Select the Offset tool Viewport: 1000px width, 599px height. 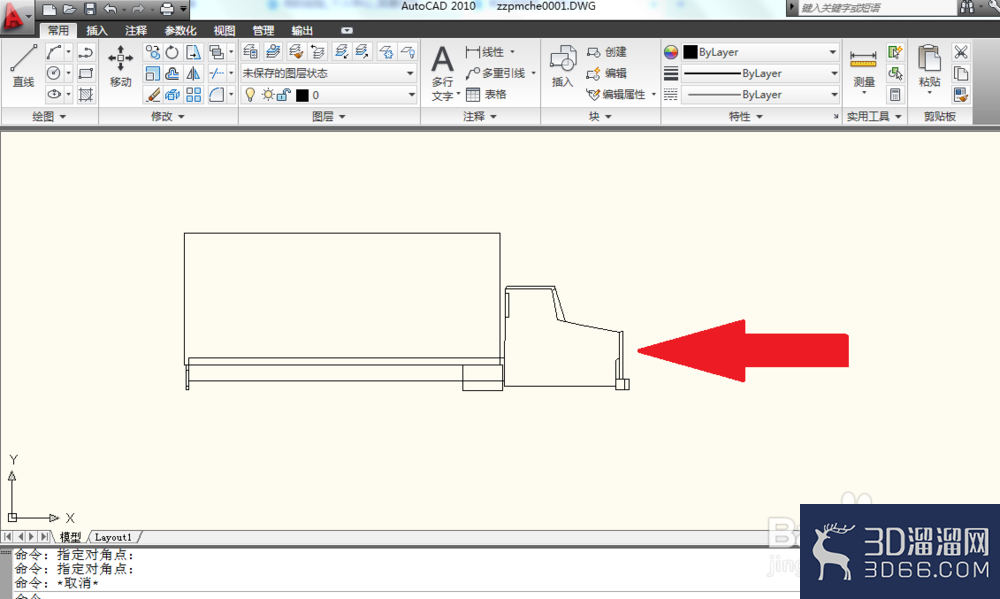[x=172, y=73]
